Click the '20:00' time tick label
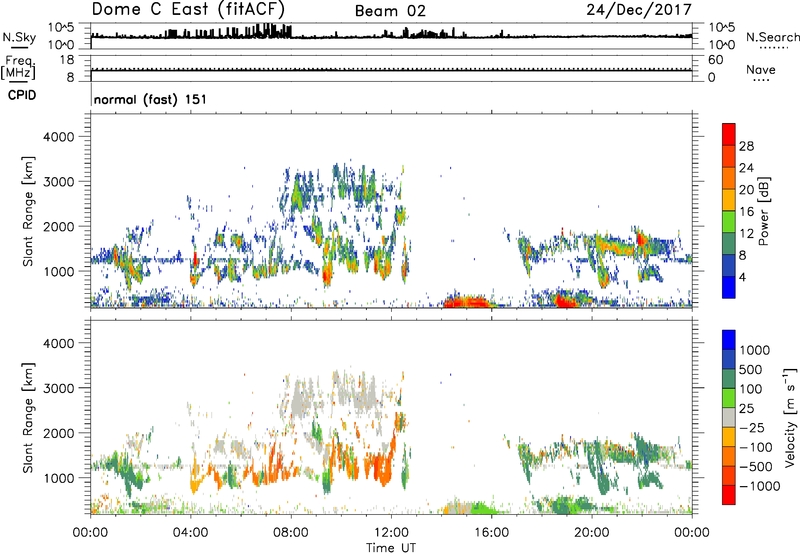The height and width of the screenshot is (554, 800). tap(591, 533)
